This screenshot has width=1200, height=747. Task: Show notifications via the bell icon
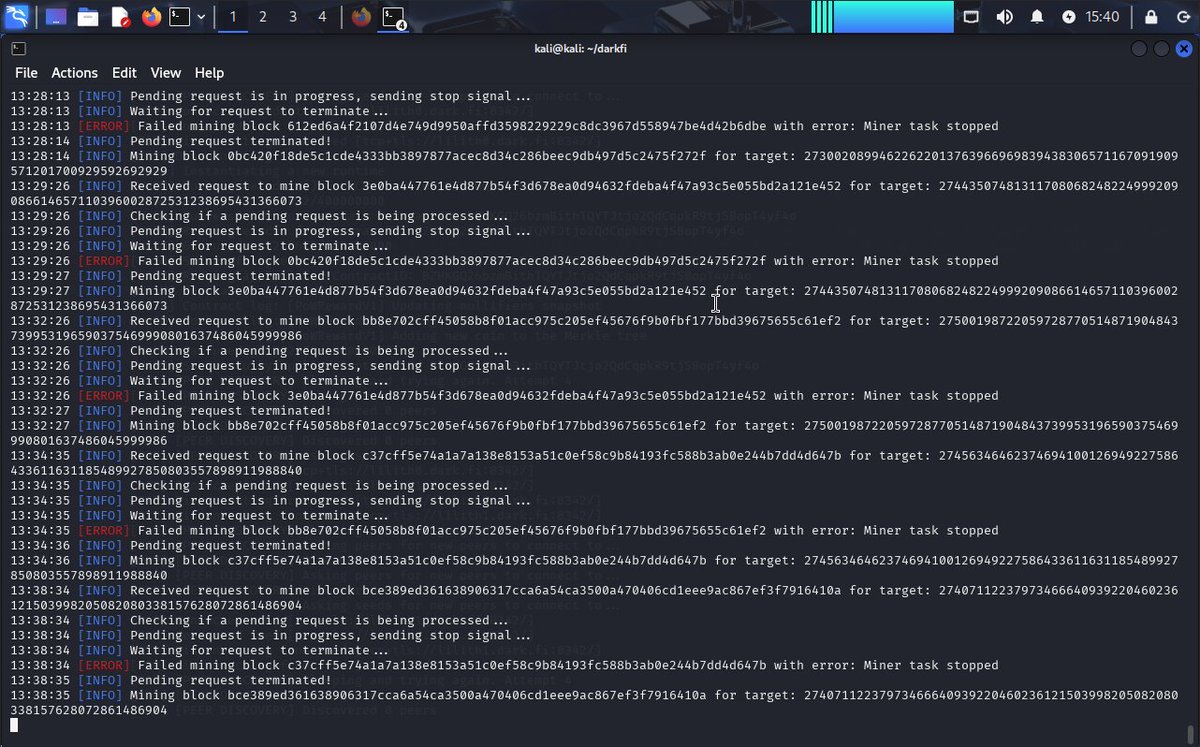1037,17
